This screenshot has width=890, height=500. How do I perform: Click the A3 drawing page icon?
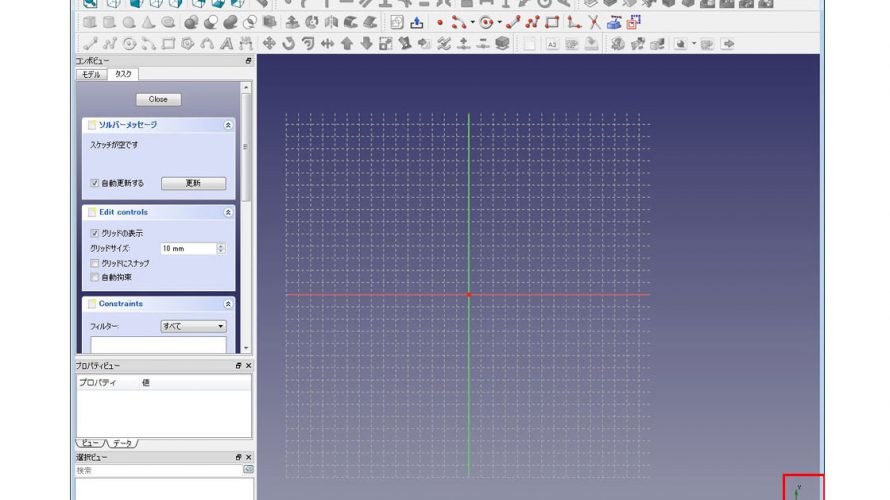click(552, 44)
